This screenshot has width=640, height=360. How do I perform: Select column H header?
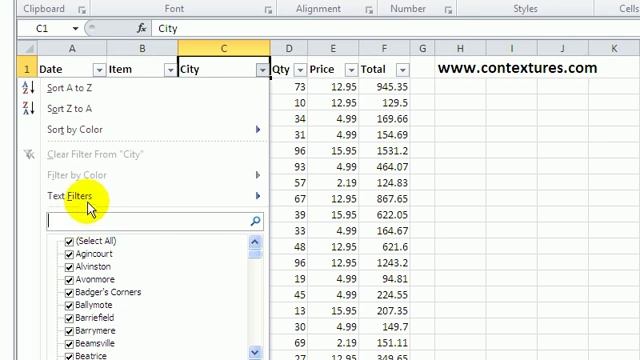pyautogui.click(x=460, y=49)
